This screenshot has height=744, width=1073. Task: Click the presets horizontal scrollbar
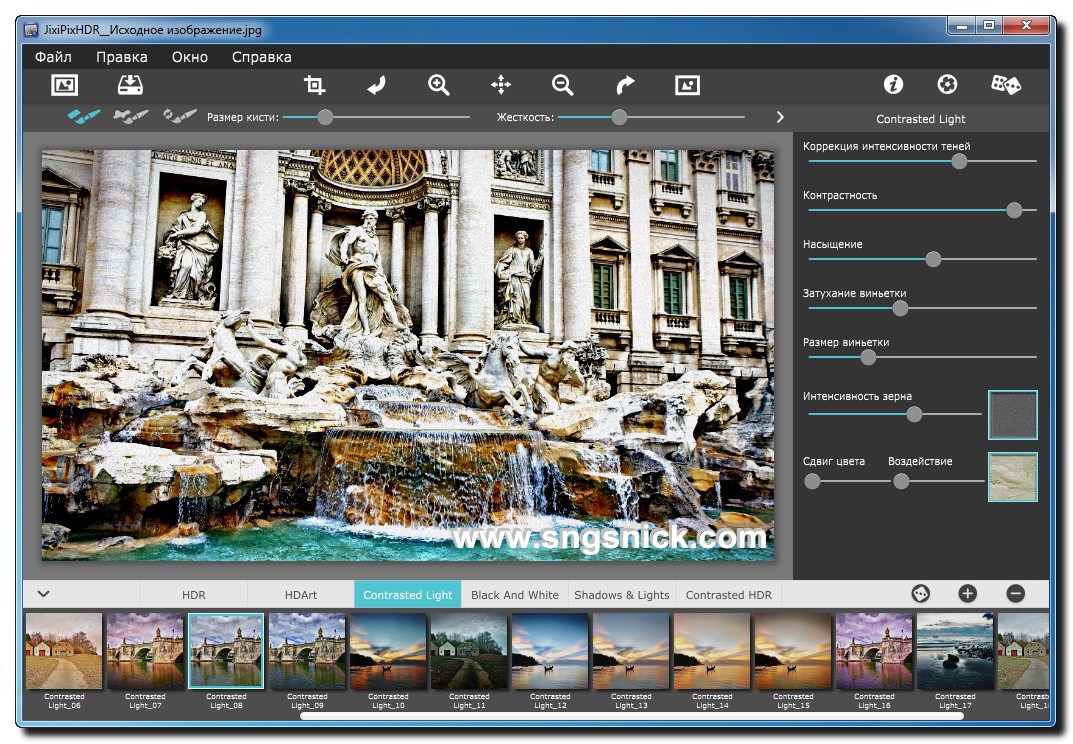(632, 716)
